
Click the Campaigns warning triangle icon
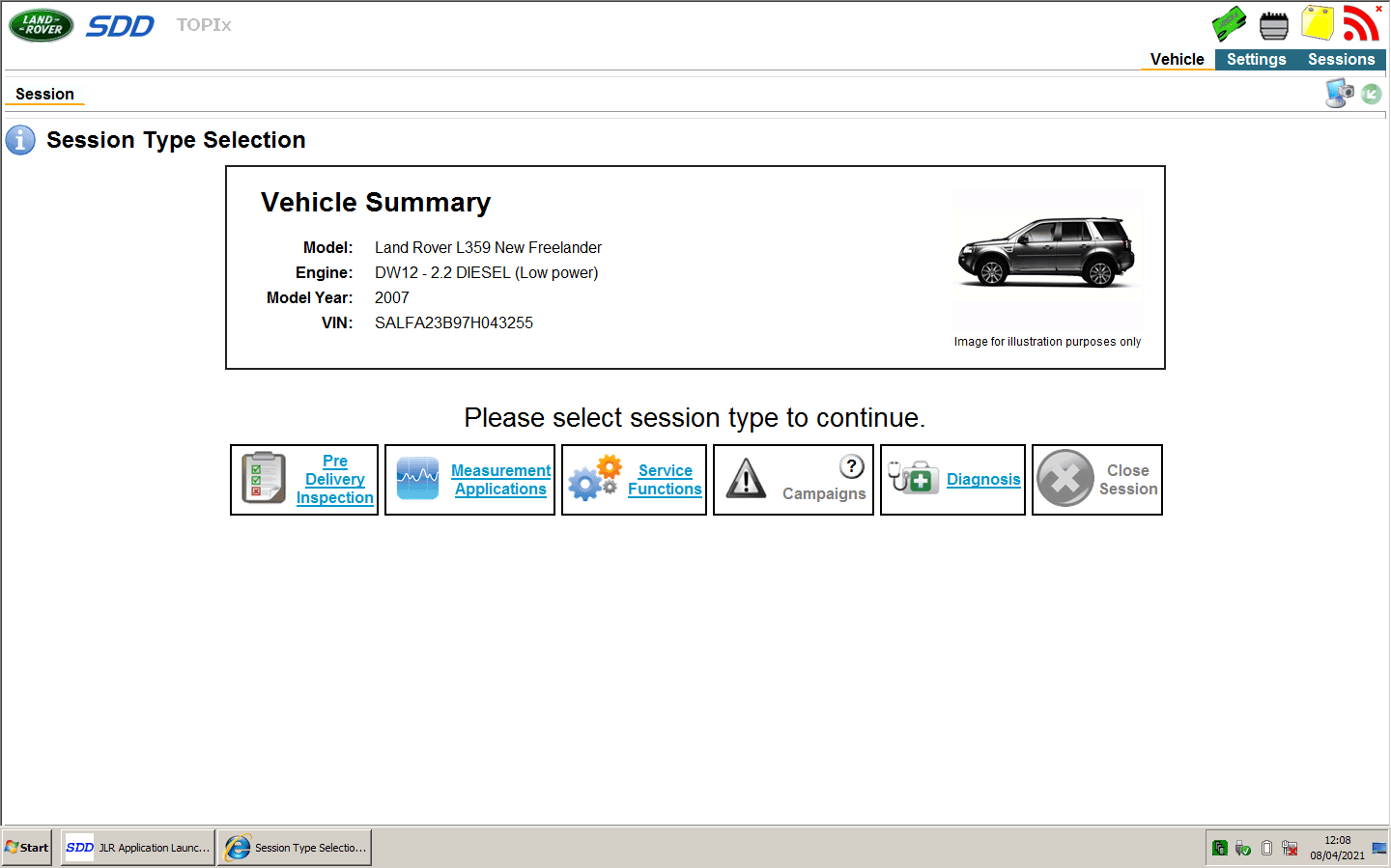(746, 478)
